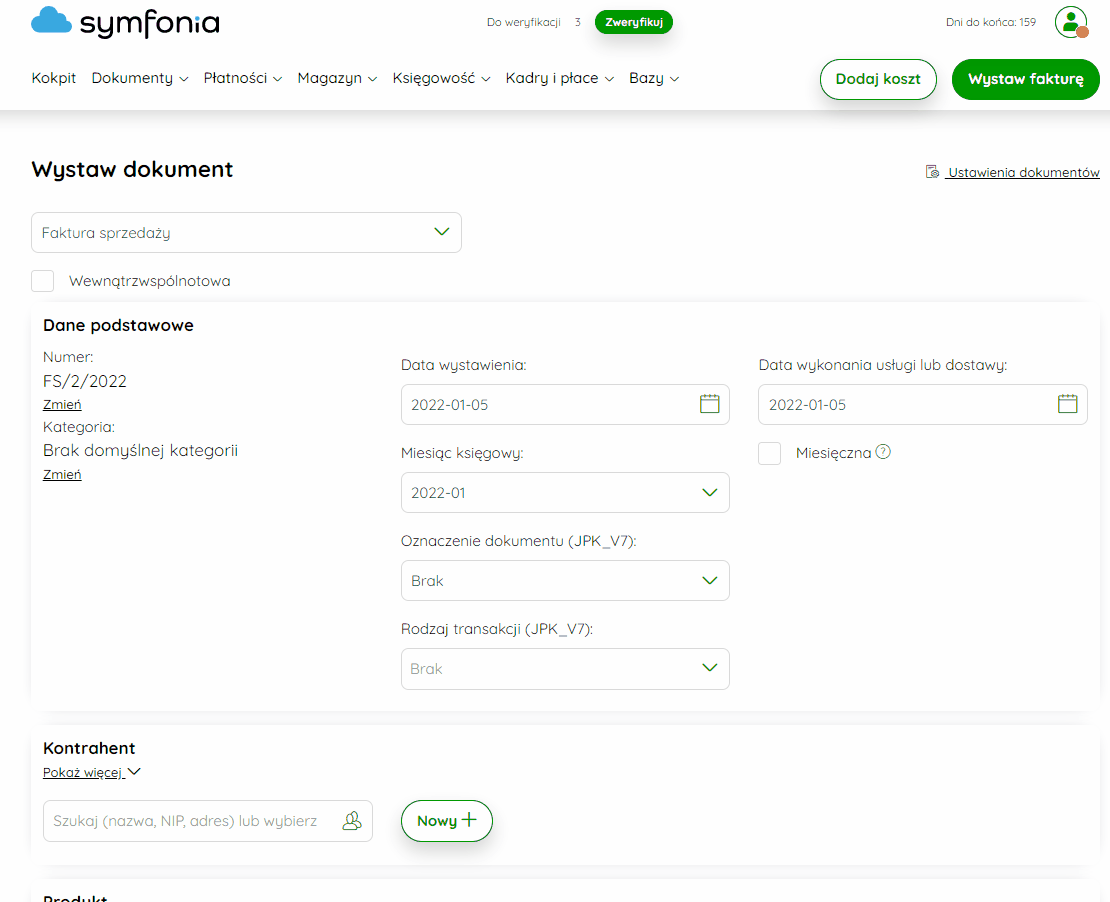Focus the contractor search field

pos(207,821)
